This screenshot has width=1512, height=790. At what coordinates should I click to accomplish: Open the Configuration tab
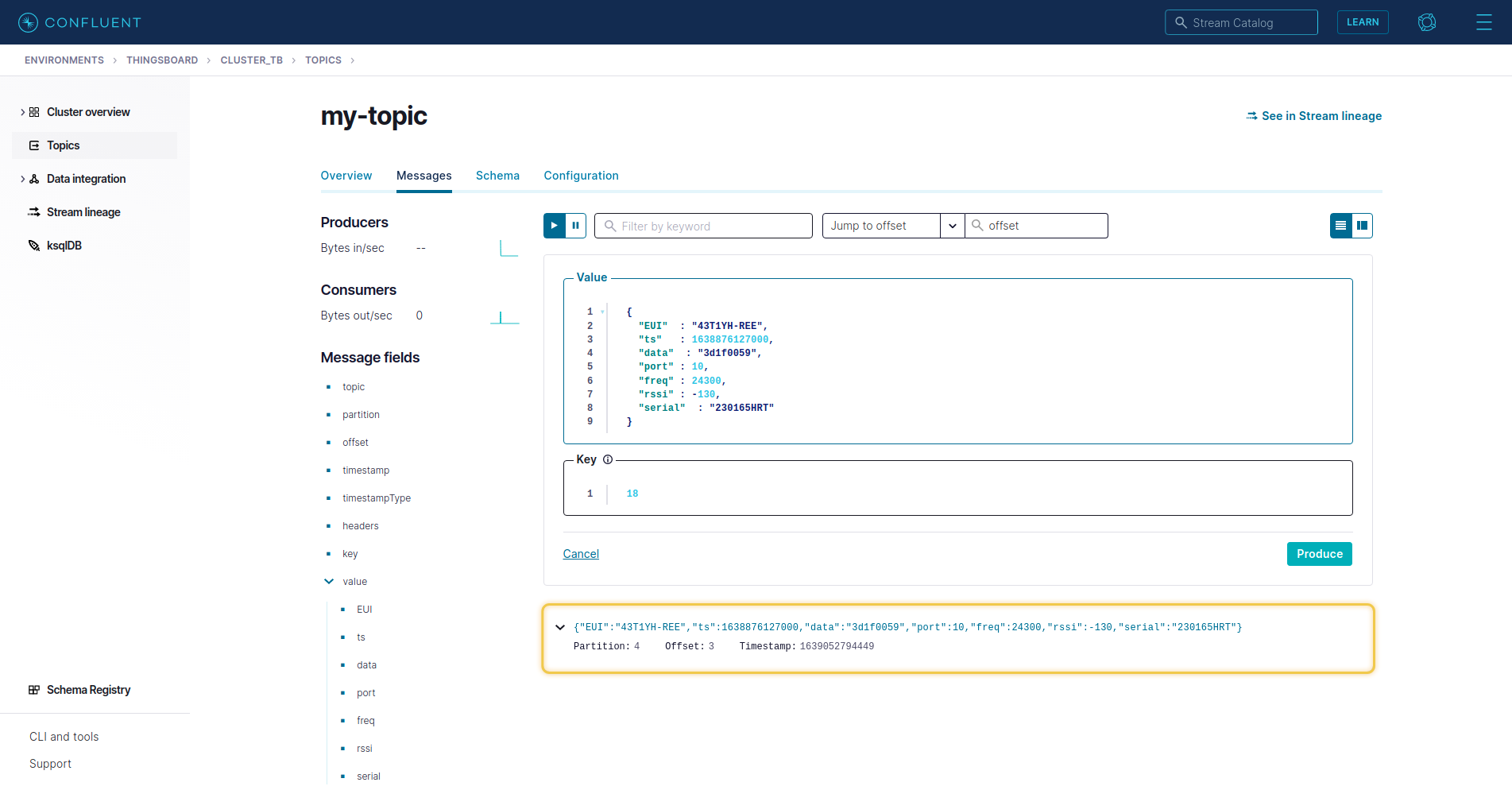pos(581,176)
